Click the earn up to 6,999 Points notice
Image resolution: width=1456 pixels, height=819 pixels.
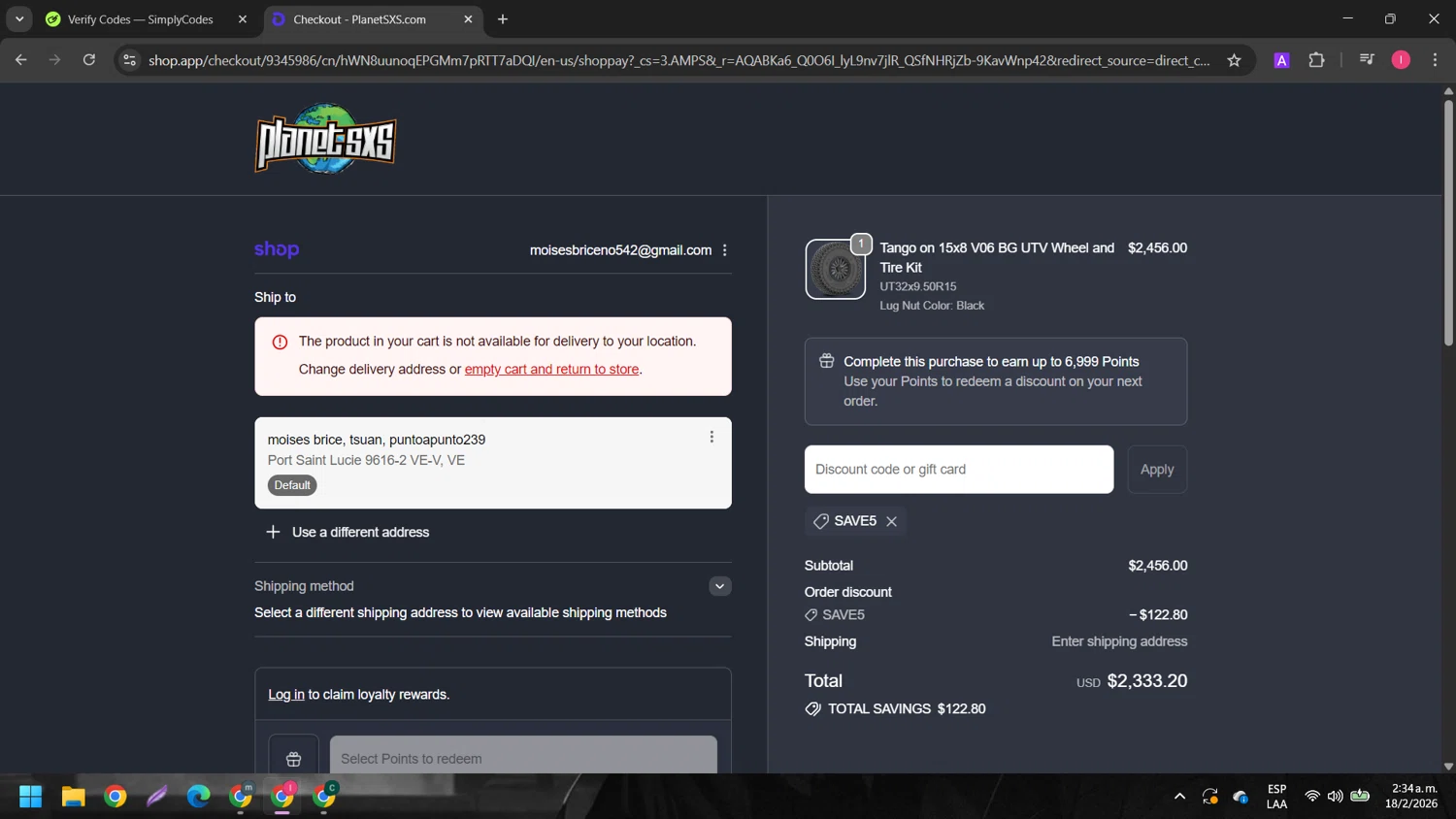(995, 381)
